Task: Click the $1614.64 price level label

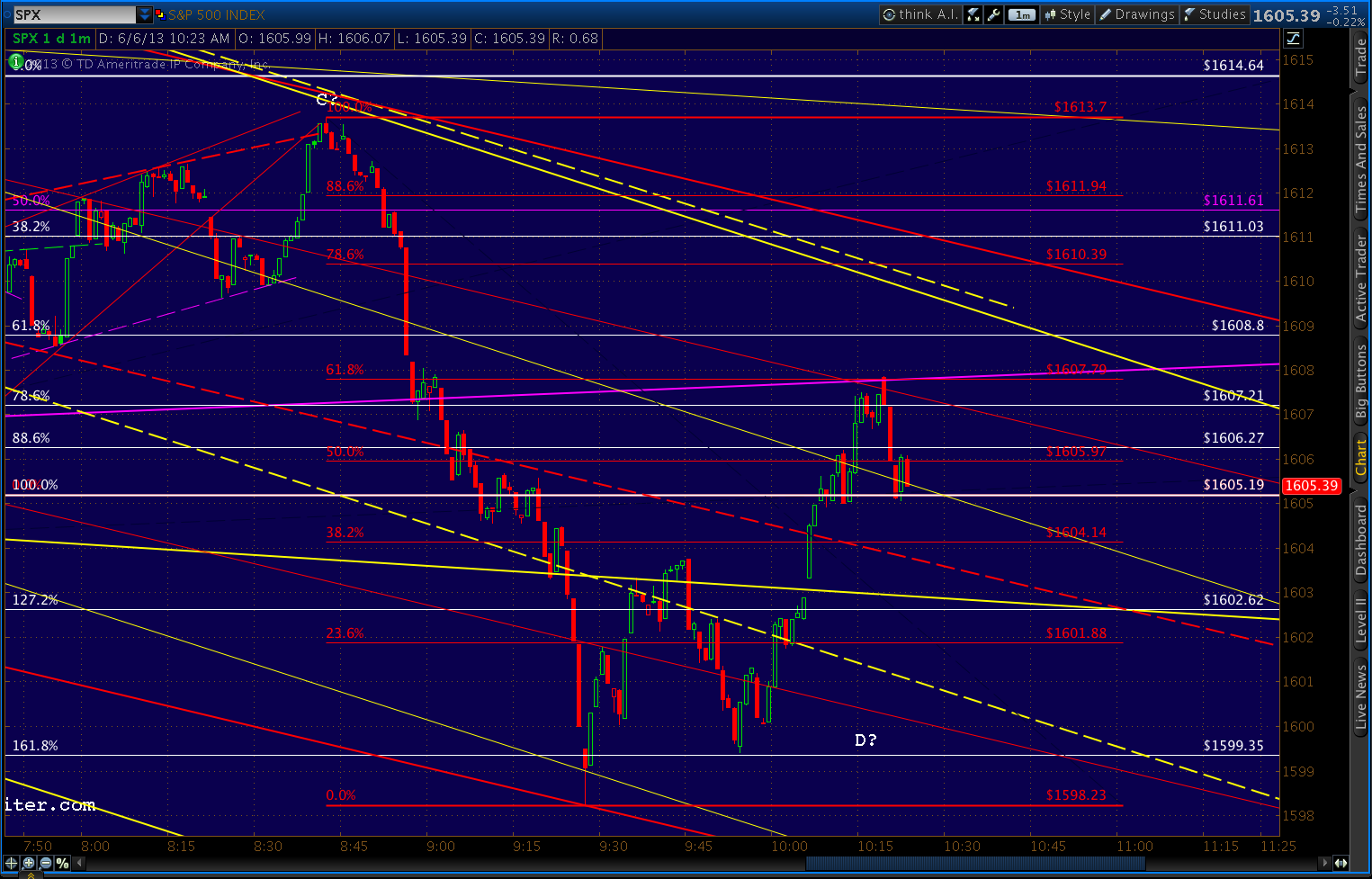Action: tap(1233, 65)
